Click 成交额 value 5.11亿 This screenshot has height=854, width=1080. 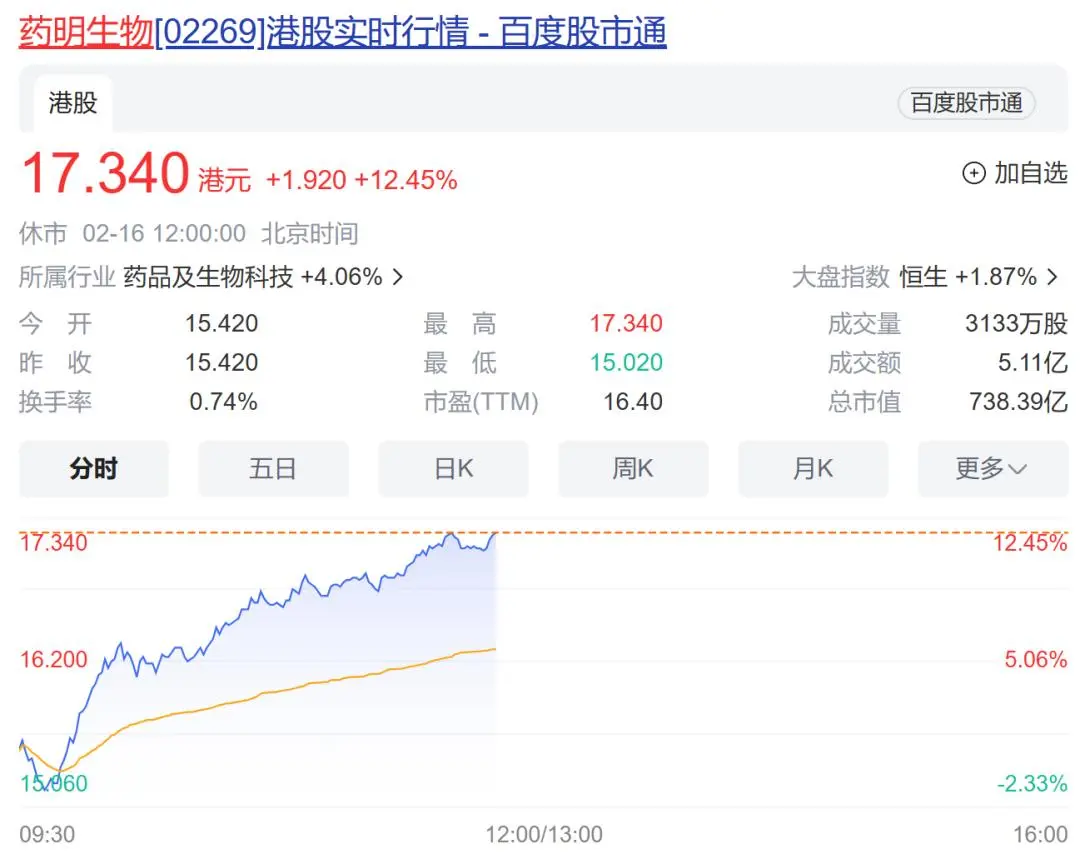pyautogui.click(x=1032, y=362)
